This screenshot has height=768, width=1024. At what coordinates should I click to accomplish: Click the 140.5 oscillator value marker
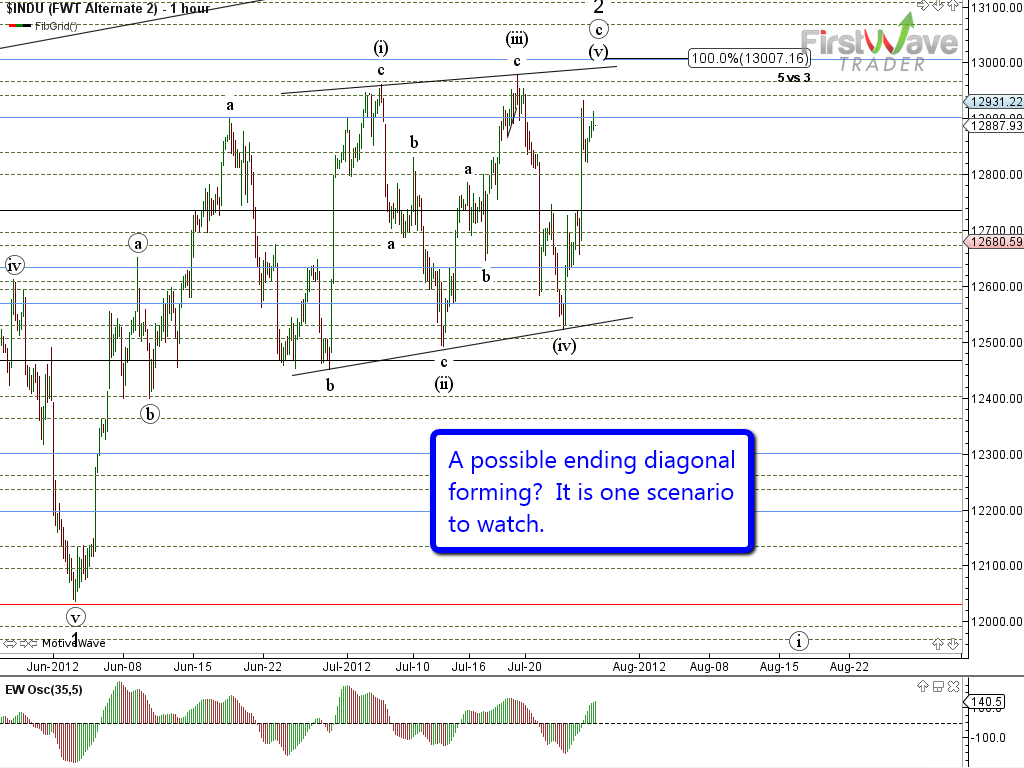coord(988,703)
